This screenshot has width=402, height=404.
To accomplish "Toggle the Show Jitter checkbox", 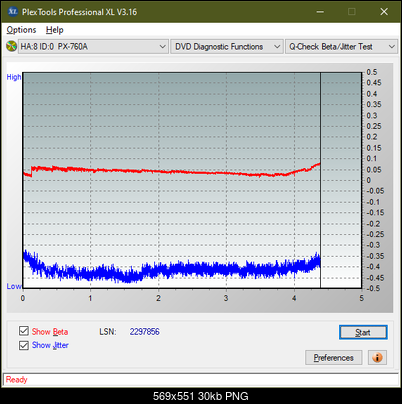I will 23,345.
